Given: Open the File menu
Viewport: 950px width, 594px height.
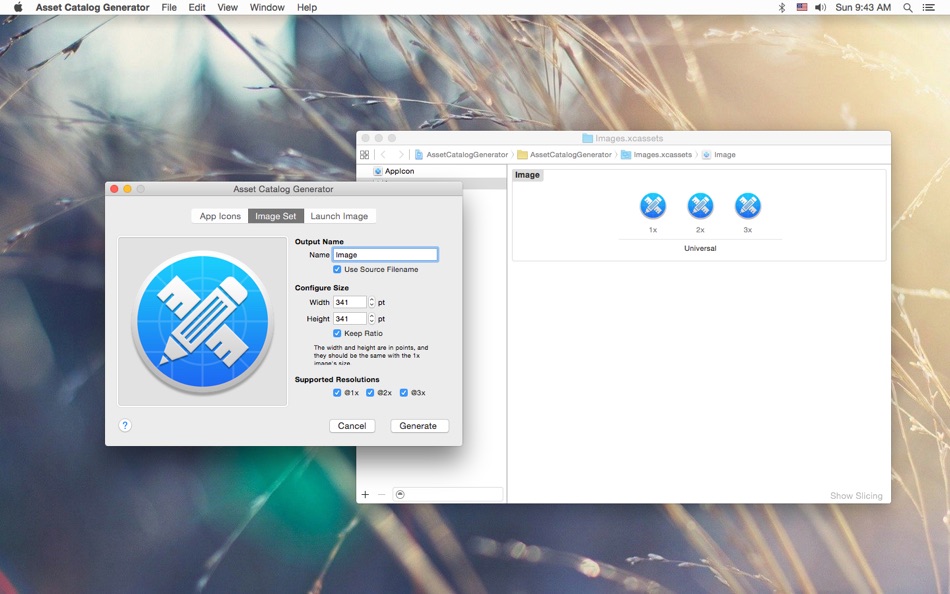Looking at the screenshot, I should 169,7.
